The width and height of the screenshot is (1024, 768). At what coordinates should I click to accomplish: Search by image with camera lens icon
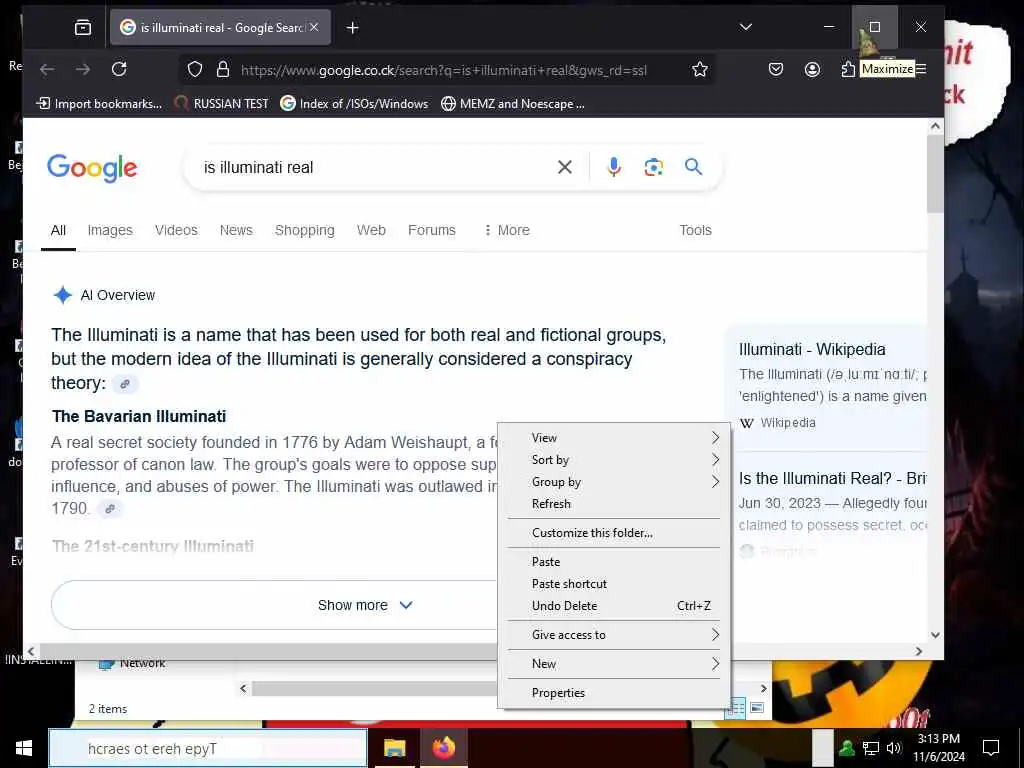(x=654, y=167)
